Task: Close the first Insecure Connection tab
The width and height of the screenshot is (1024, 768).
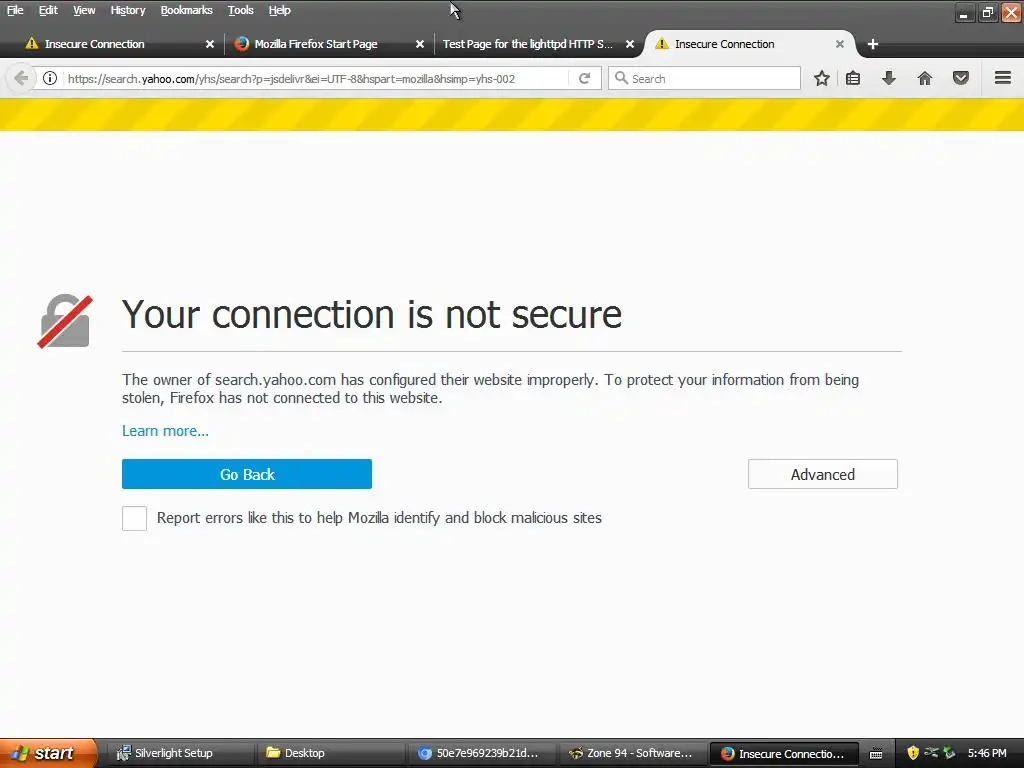Action: pyautogui.click(x=210, y=44)
